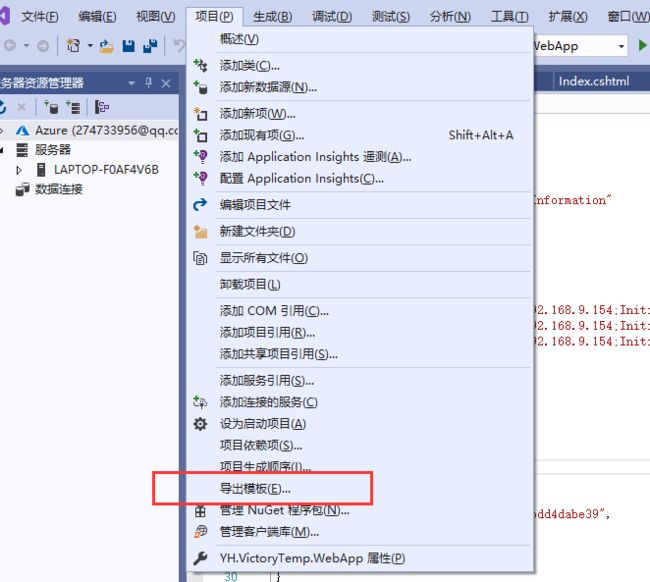The height and width of the screenshot is (582, 650).
Task: Open the 测试(S) menu
Action: 390,17
